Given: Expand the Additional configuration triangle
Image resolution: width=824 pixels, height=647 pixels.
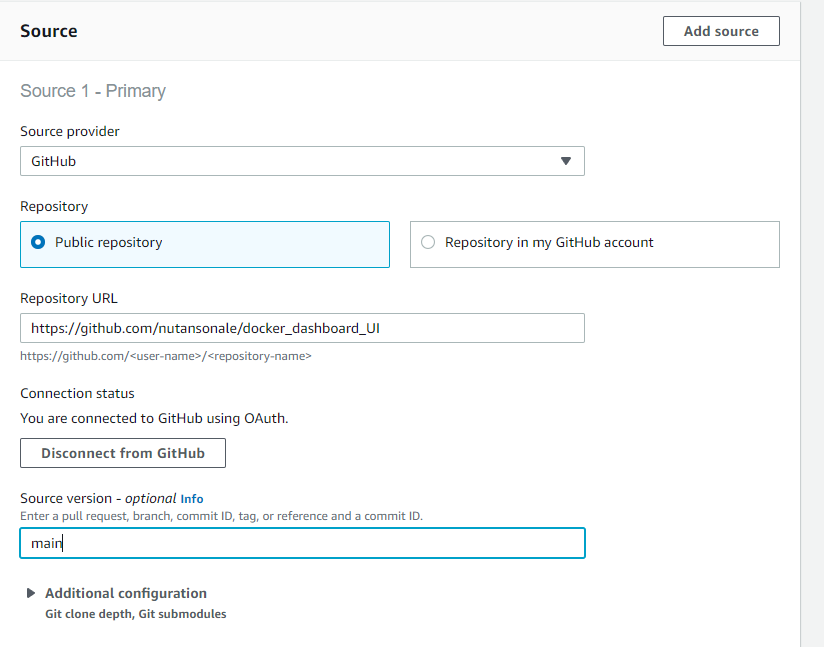Looking at the screenshot, I should (x=30, y=593).
